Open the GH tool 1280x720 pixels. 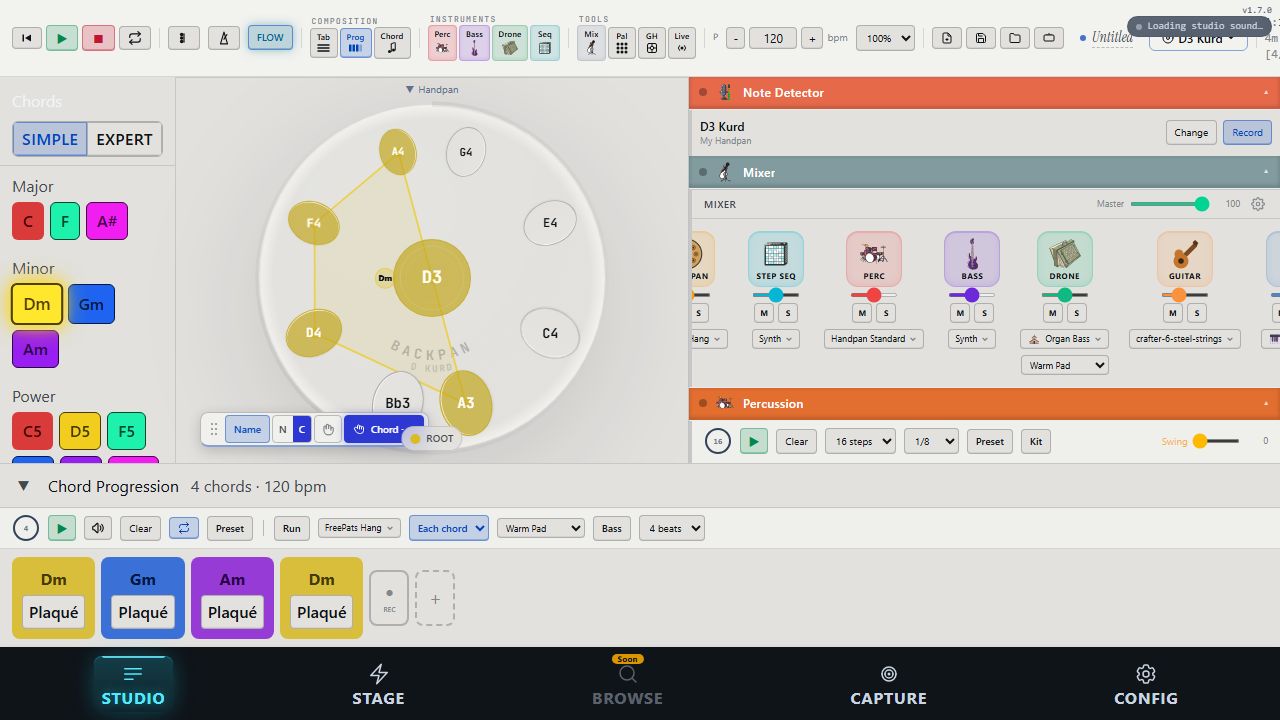tap(652, 43)
